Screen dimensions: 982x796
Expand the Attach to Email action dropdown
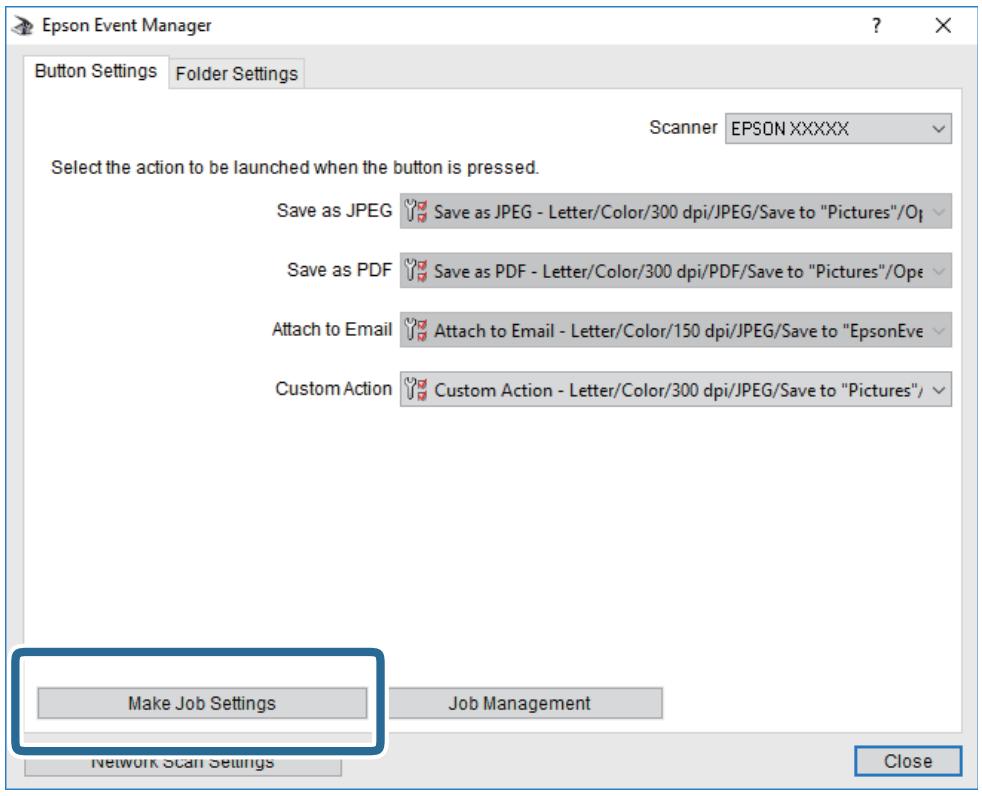(676, 330)
